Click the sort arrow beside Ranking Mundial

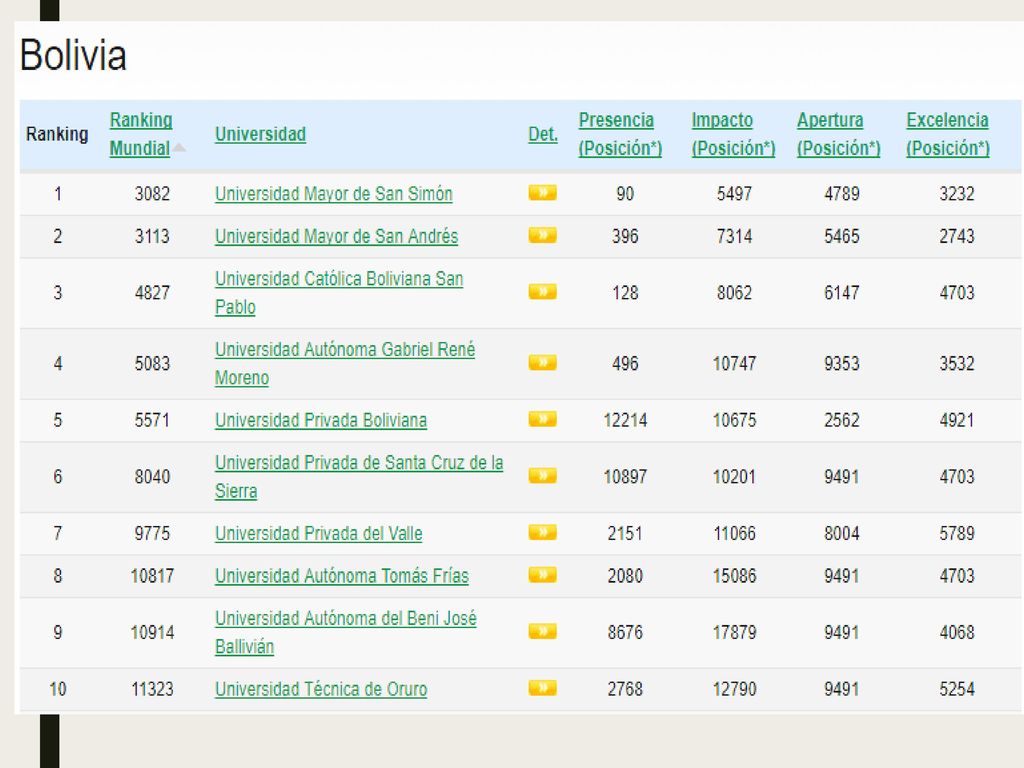pyautogui.click(x=179, y=148)
